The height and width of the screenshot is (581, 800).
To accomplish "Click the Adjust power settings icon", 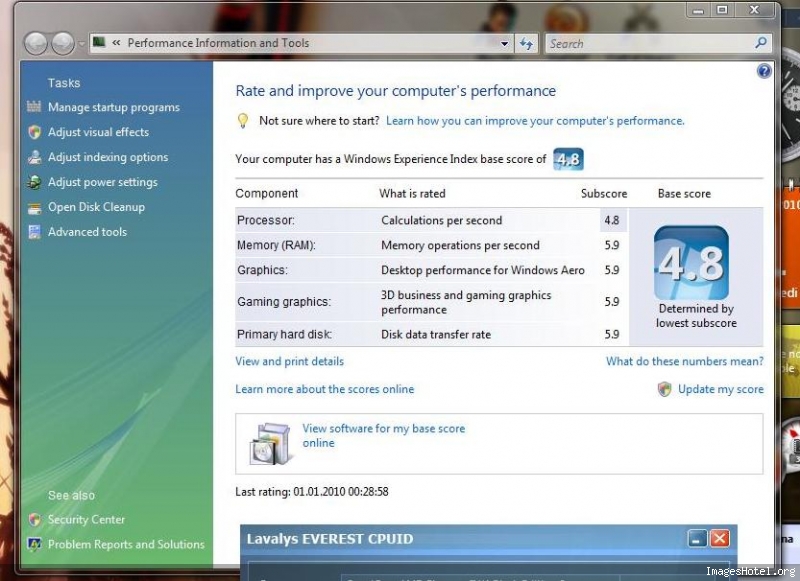I will 35,182.
